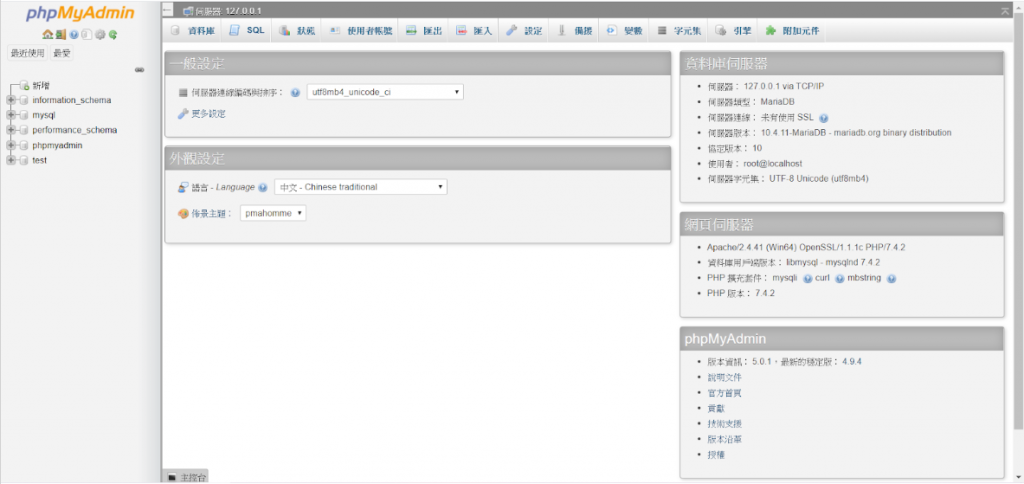Open the 狀態 tab
The width and height of the screenshot is (1024, 484).
click(x=296, y=31)
